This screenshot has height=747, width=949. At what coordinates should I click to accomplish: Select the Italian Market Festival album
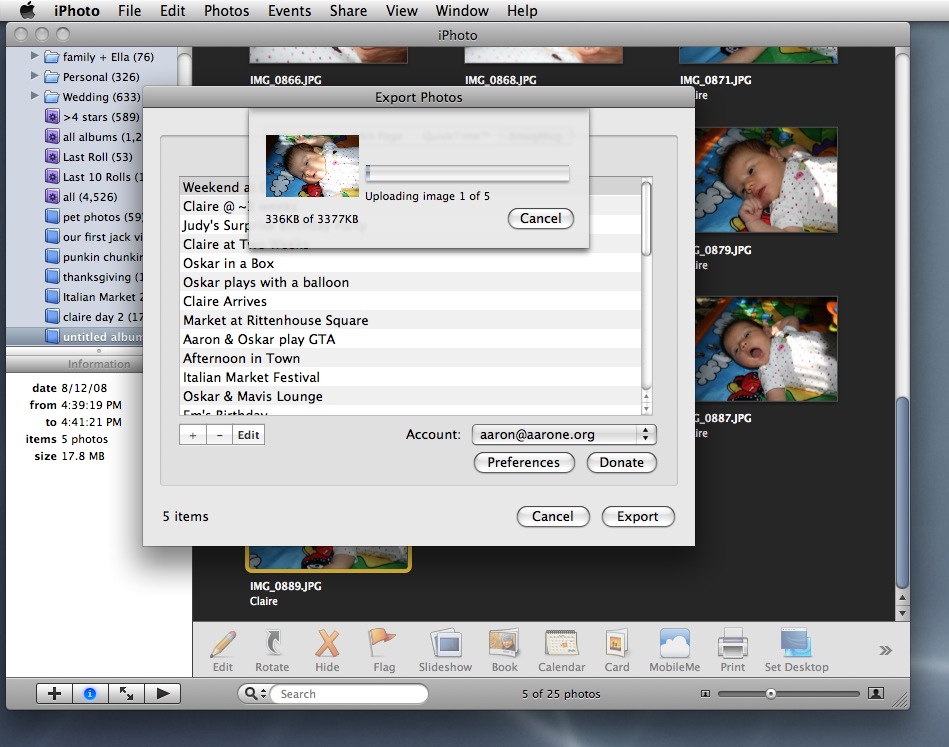[251, 377]
